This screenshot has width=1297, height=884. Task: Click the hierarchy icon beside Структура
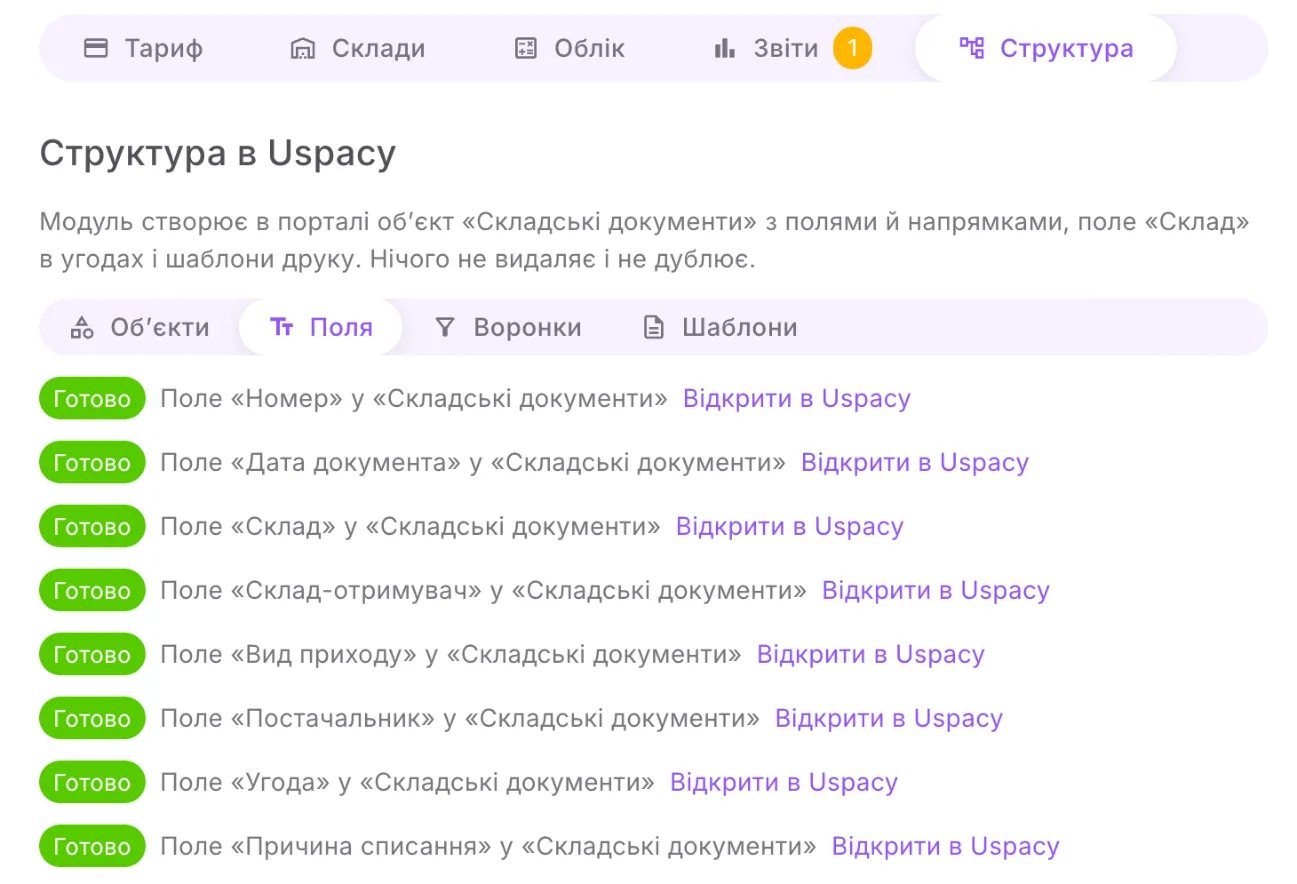(x=972, y=48)
